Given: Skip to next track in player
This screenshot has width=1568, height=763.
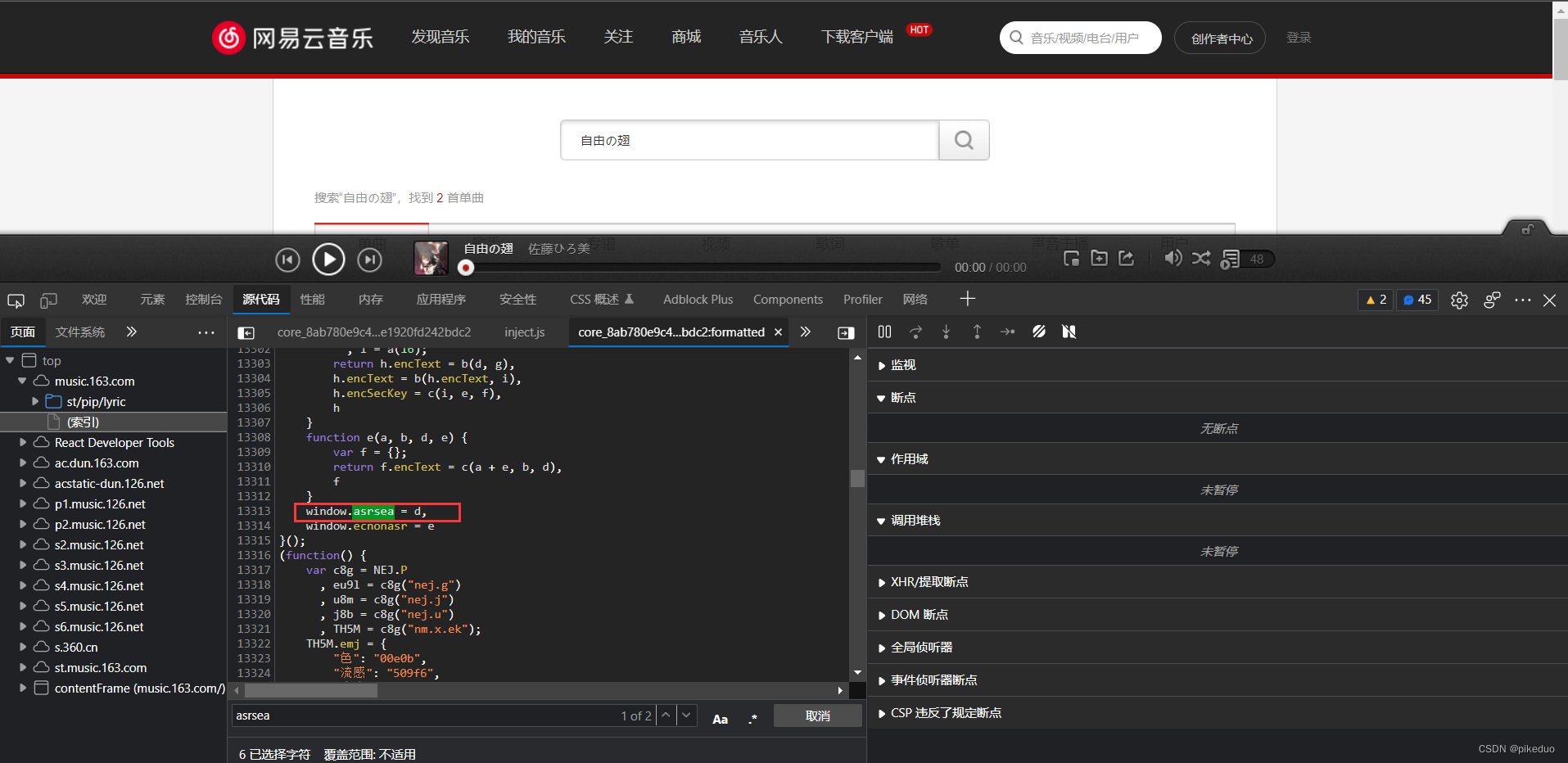Looking at the screenshot, I should (370, 260).
